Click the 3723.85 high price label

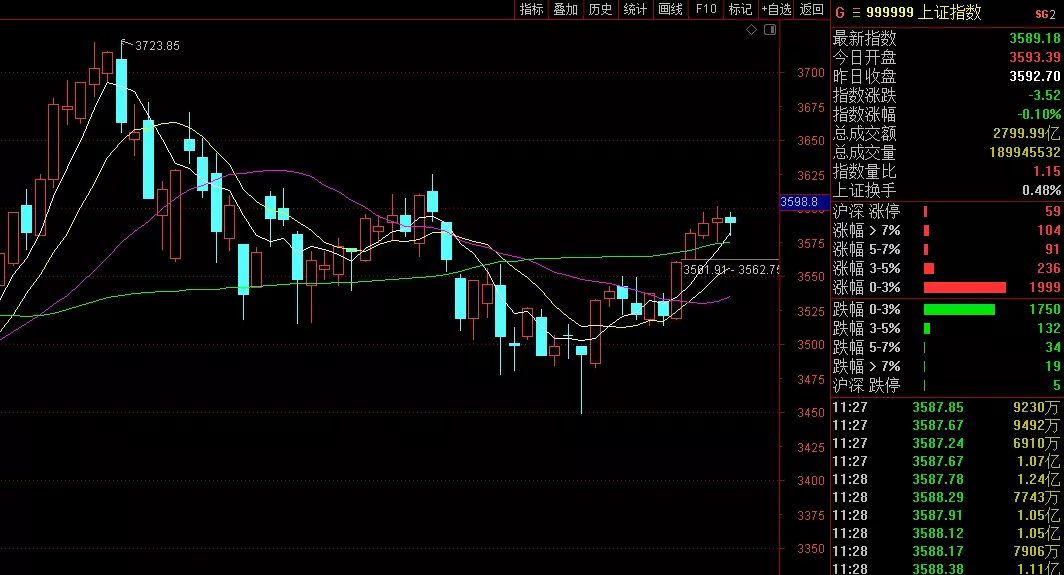tap(157, 46)
